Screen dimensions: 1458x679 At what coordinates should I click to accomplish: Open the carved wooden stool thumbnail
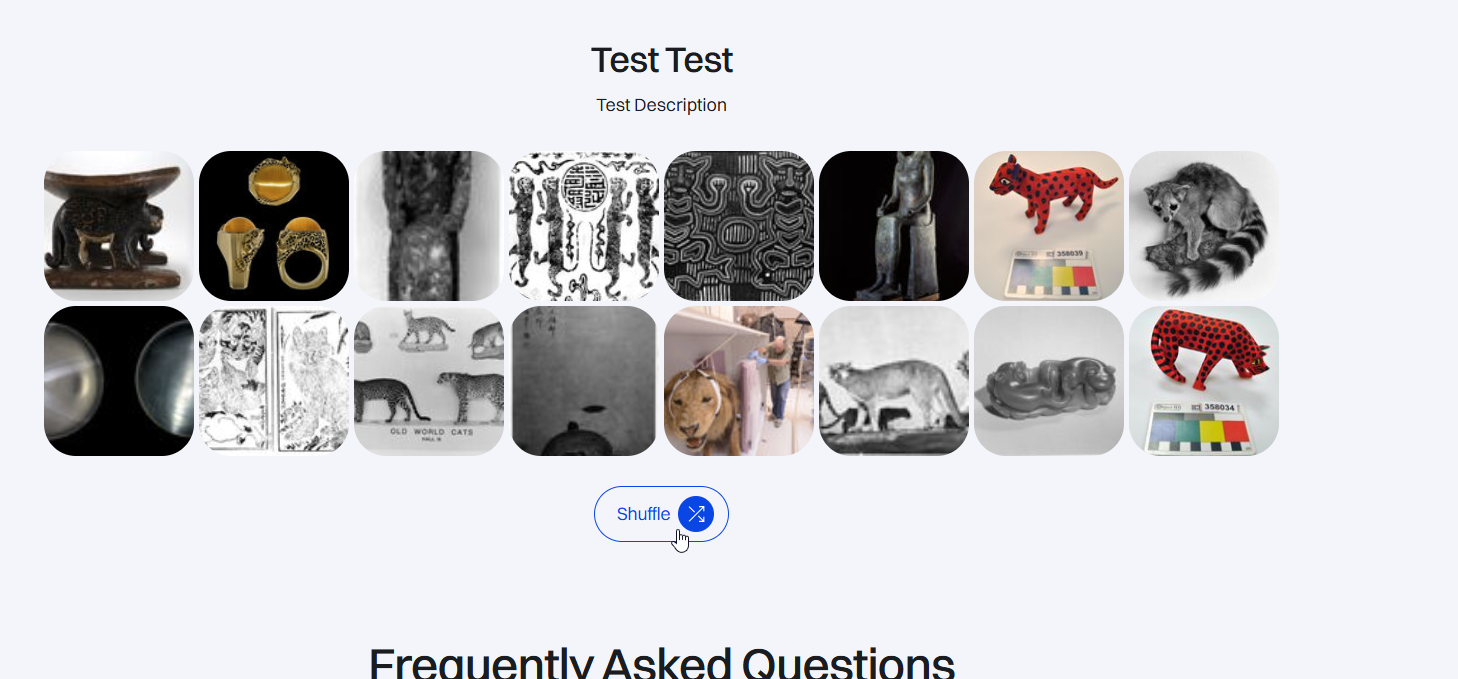click(x=119, y=226)
